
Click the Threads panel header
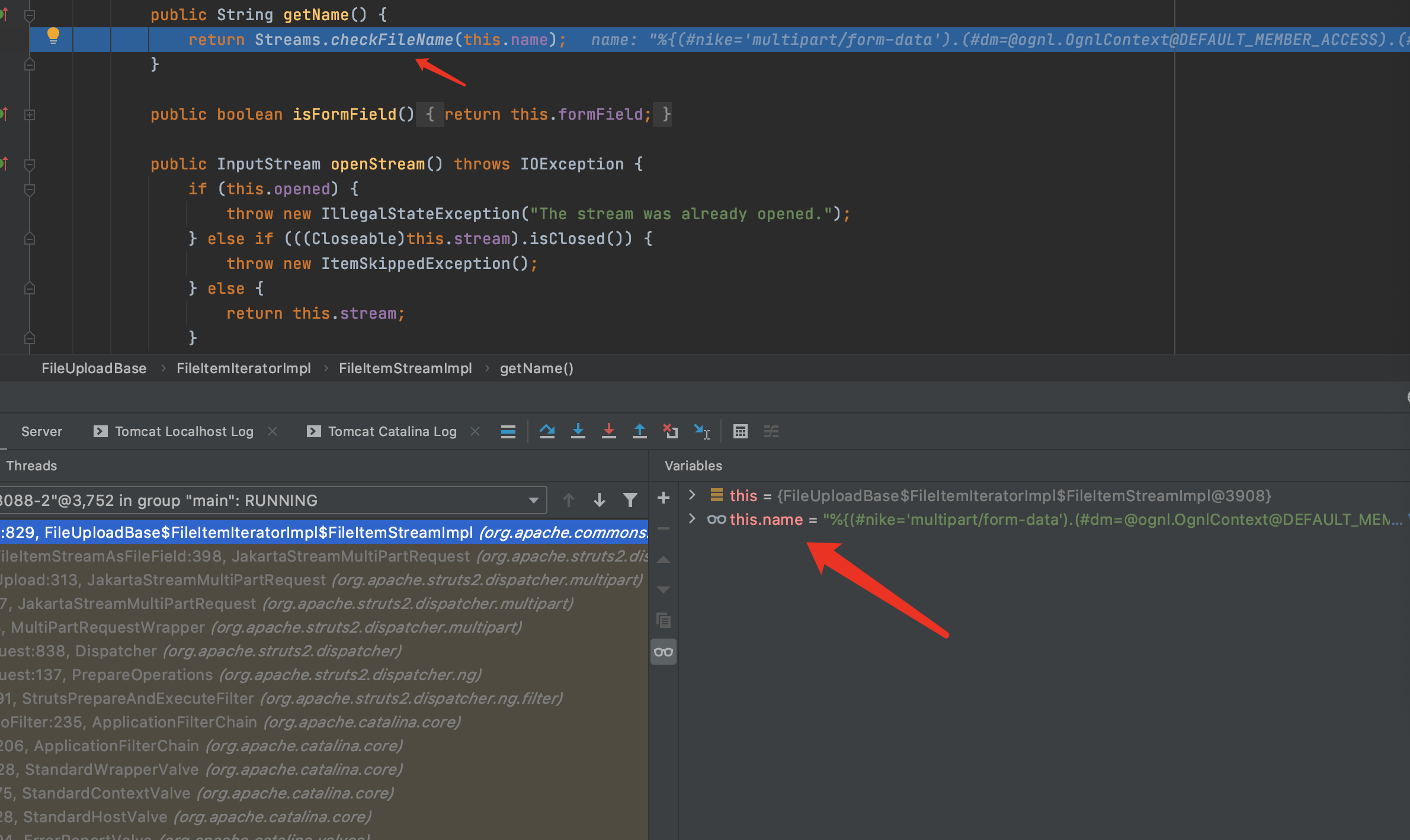31,466
